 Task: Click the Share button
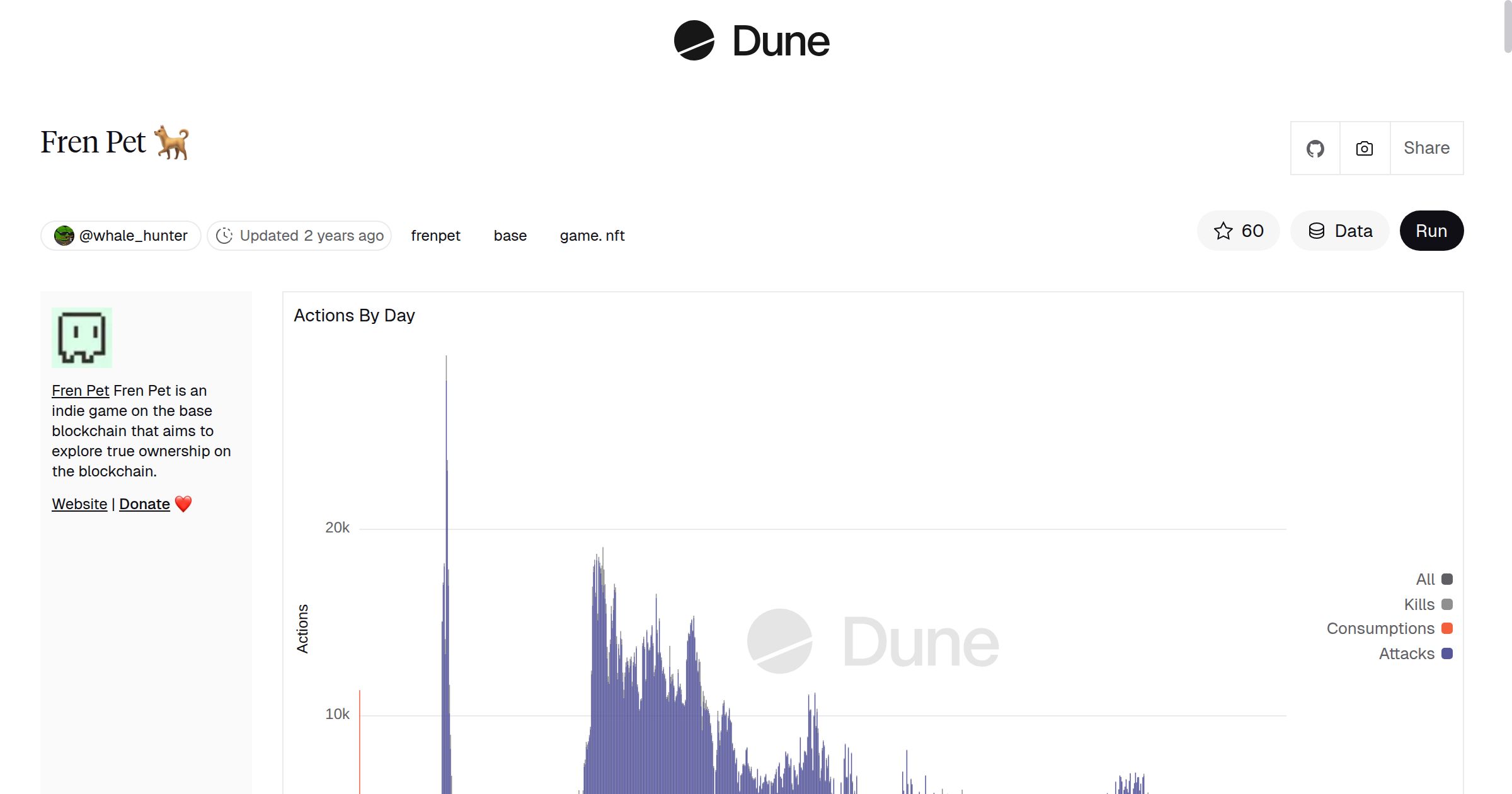(1426, 148)
